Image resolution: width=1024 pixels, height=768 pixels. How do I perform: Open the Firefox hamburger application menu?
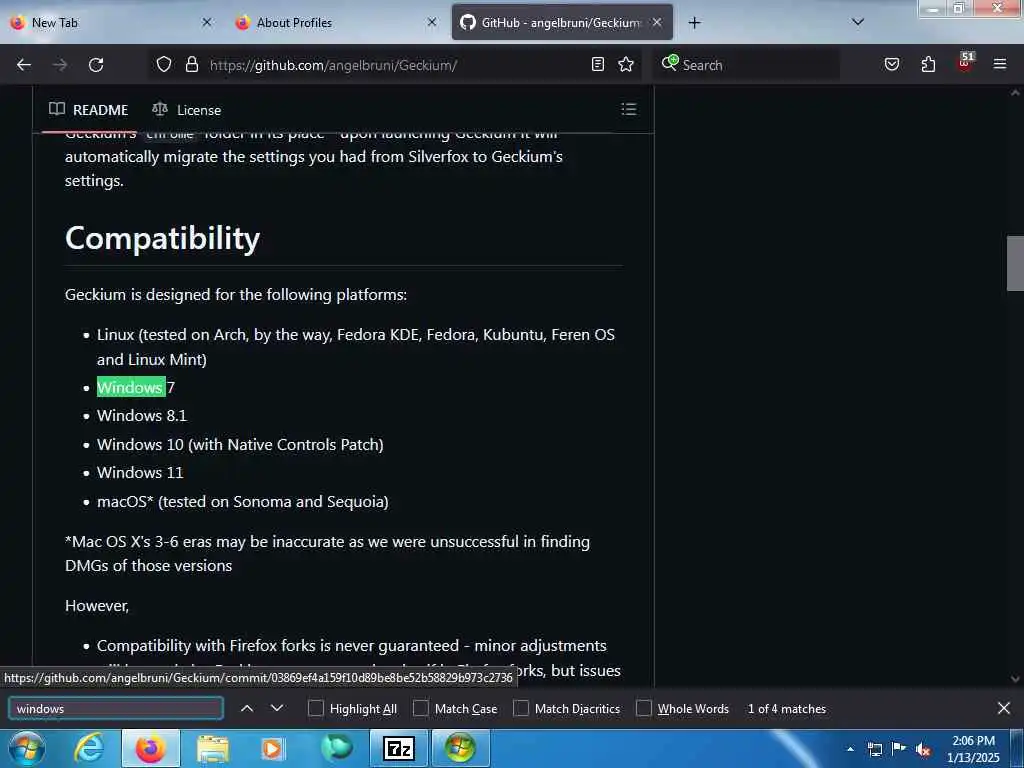click(1000, 65)
